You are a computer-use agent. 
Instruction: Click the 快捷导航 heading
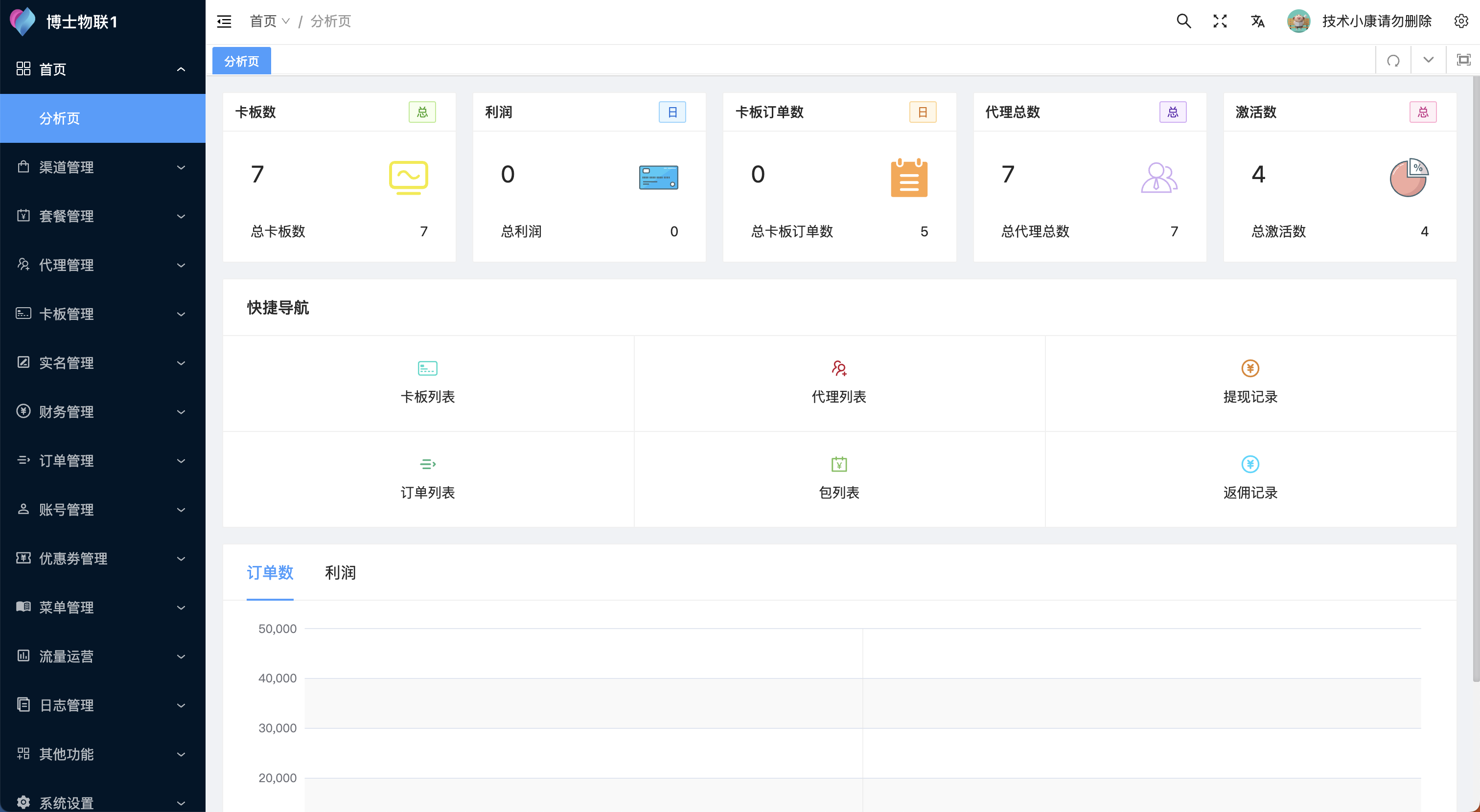point(278,307)
